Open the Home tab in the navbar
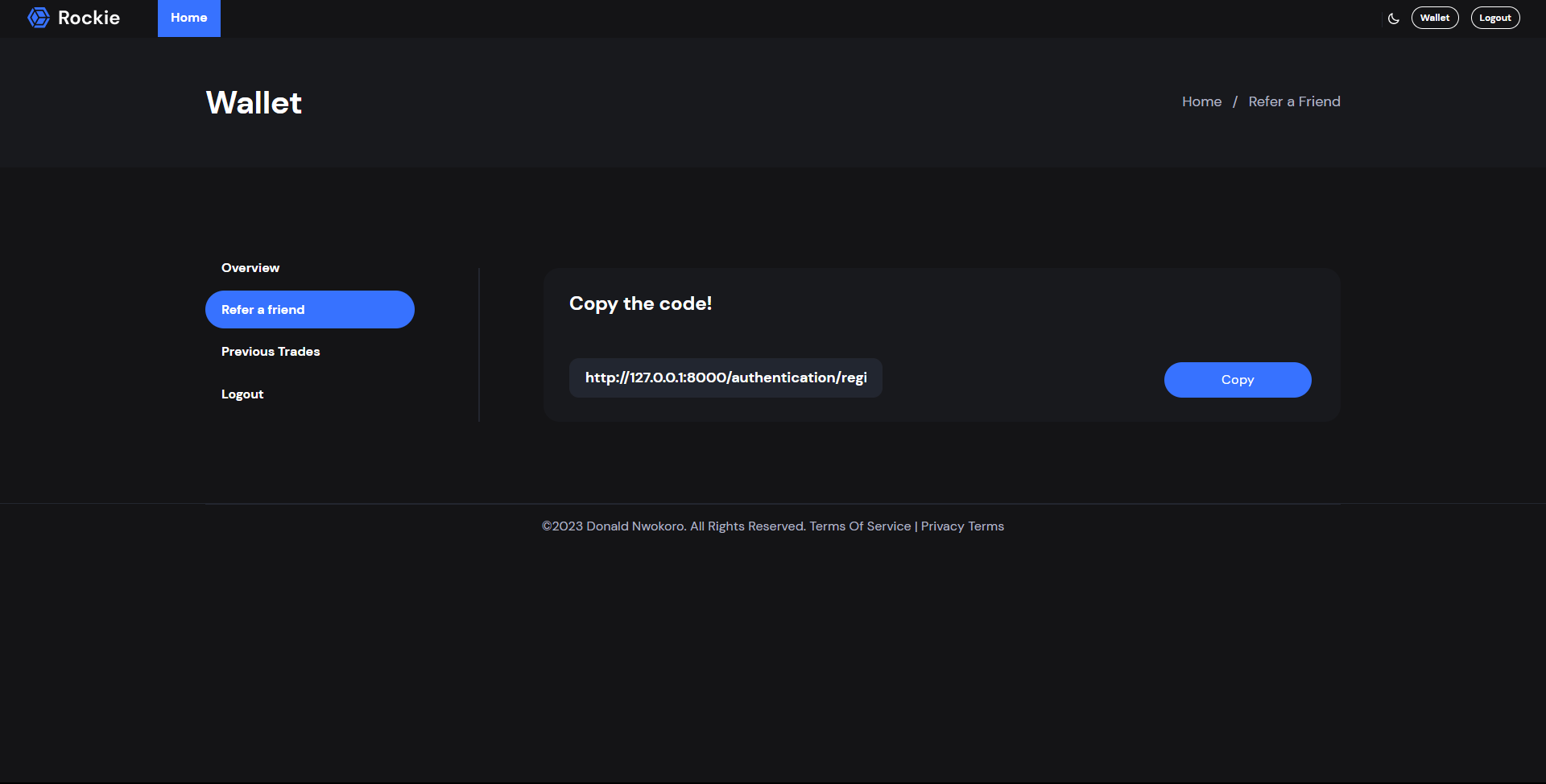The height and width of the screenshot is (784, 1546). (189, 18)
